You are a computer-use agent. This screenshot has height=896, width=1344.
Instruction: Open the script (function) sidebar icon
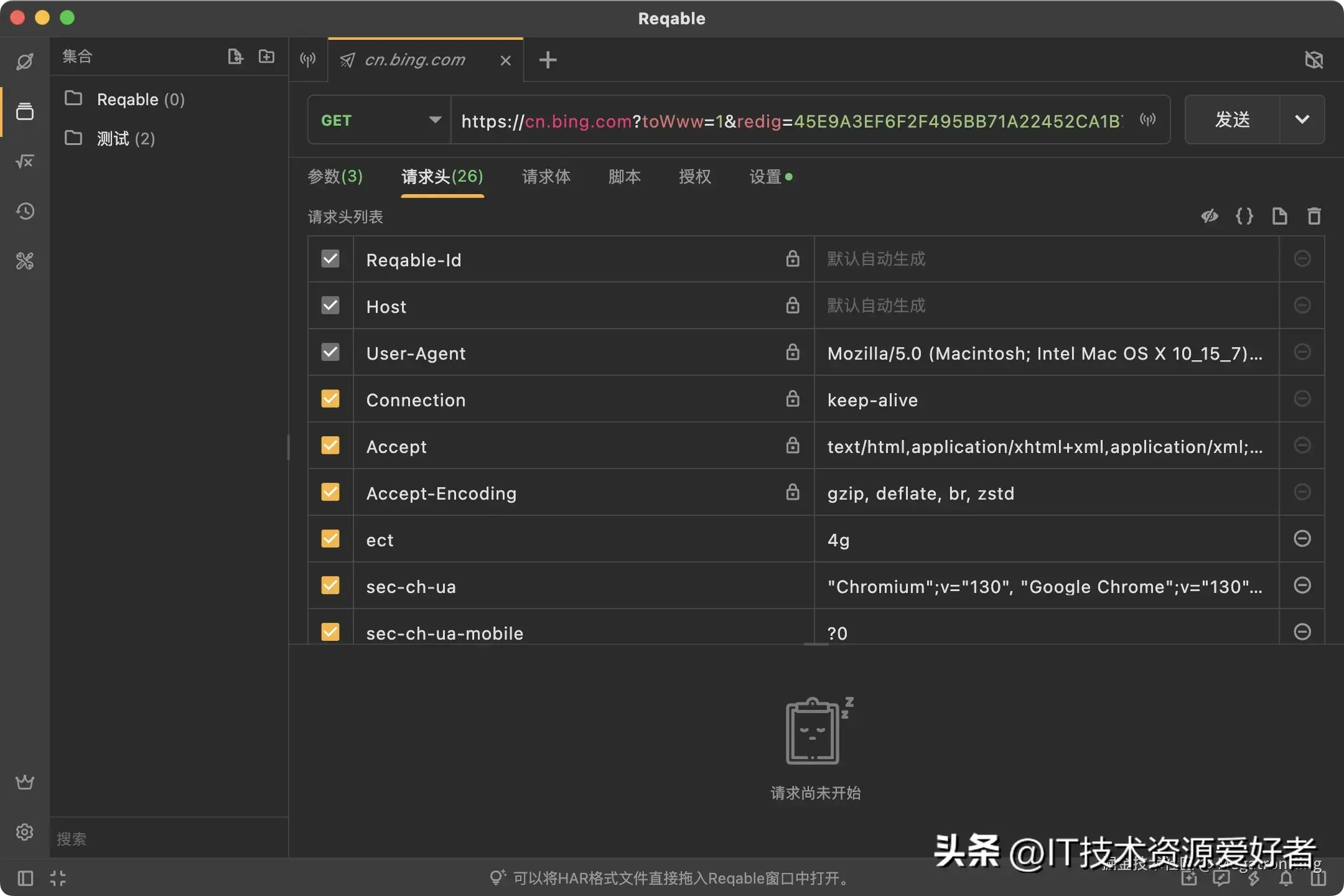(x=25, y=161)
